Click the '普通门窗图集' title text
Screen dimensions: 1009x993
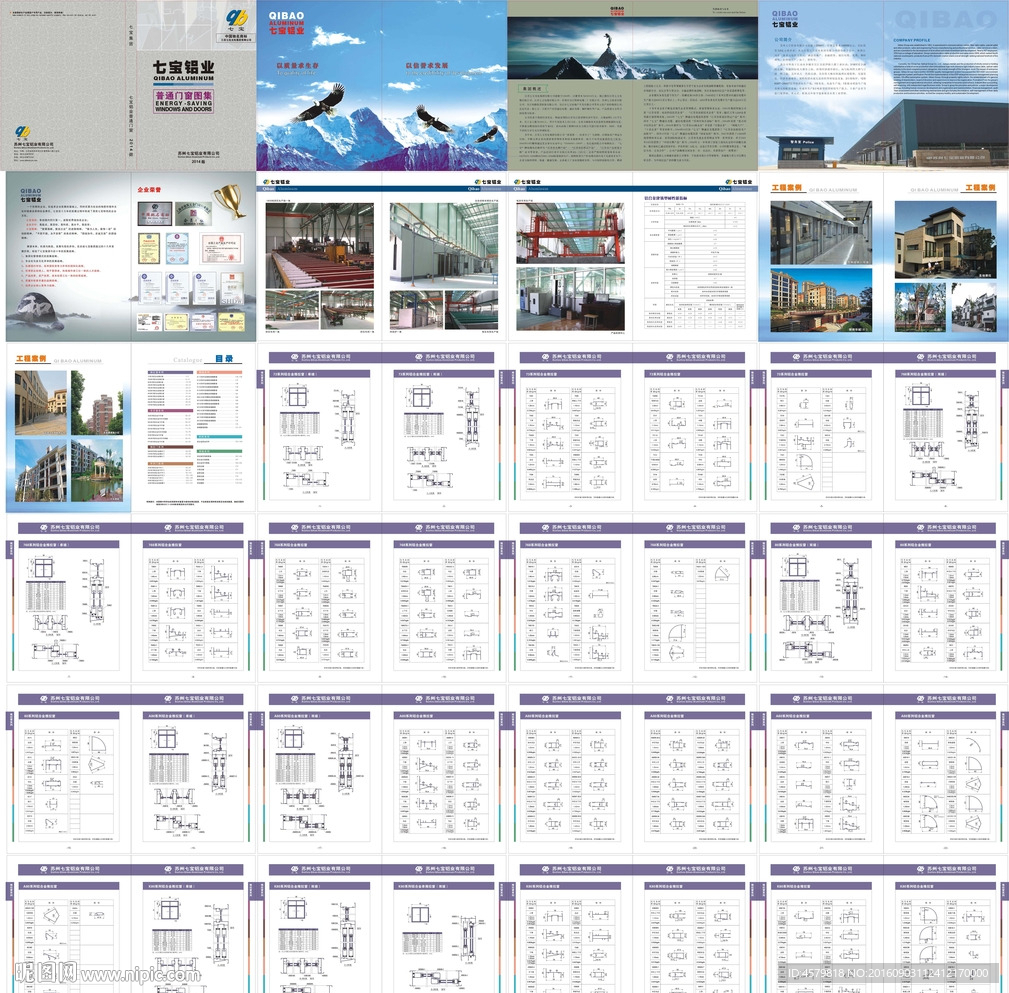tap(183, 95)
